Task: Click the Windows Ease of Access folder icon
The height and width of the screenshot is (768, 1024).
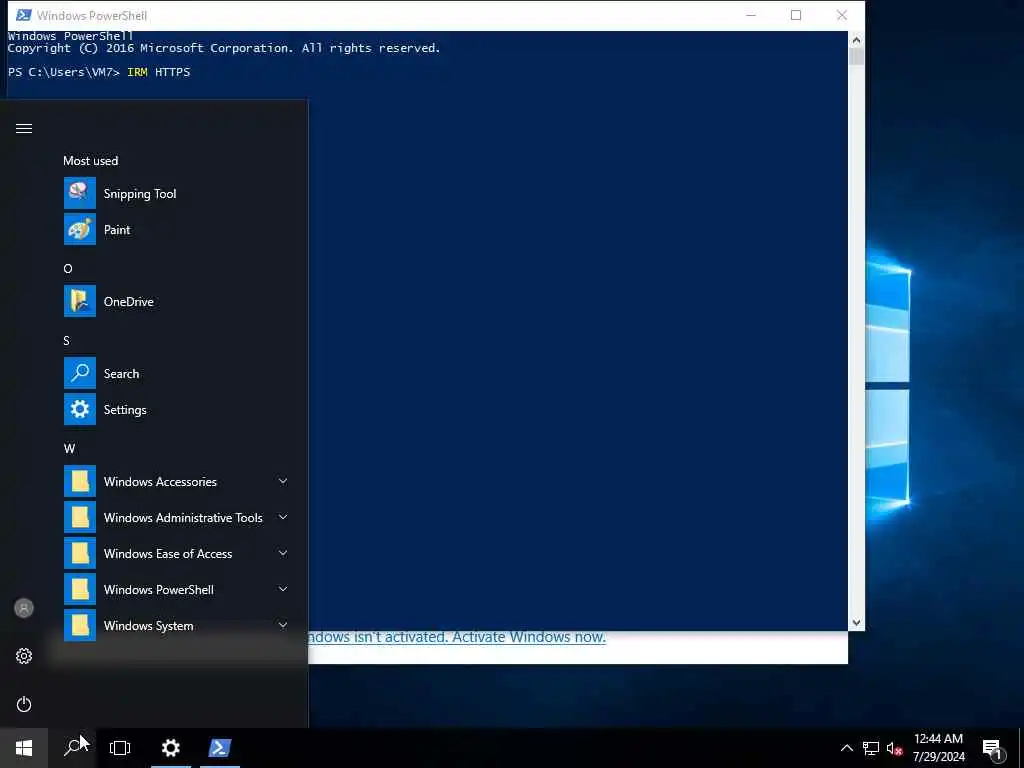Action: point(80,553)
